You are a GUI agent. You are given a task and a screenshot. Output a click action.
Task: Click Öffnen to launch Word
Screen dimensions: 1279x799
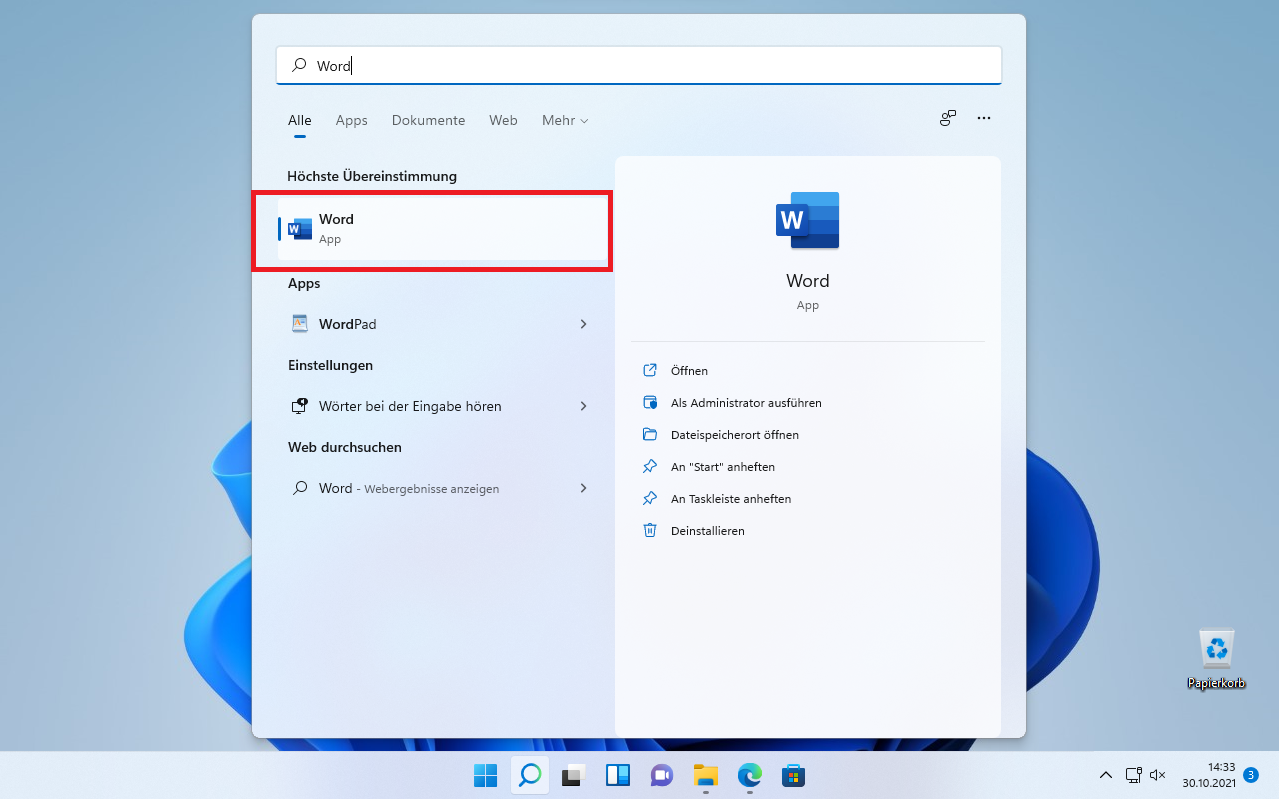tap(689, 371)
